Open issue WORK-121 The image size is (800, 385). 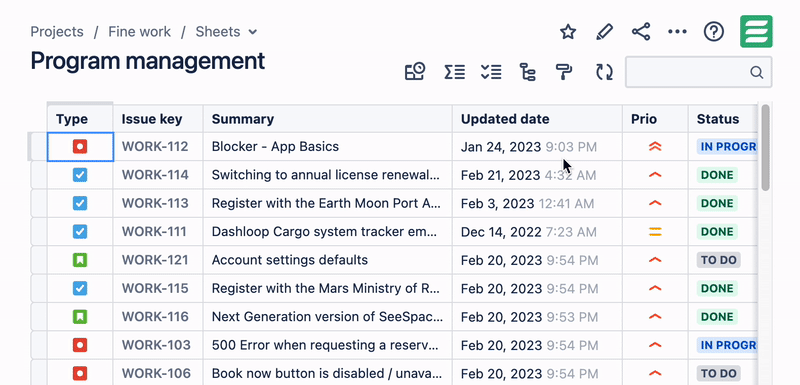pyautogui.click(x=155, y=260)
